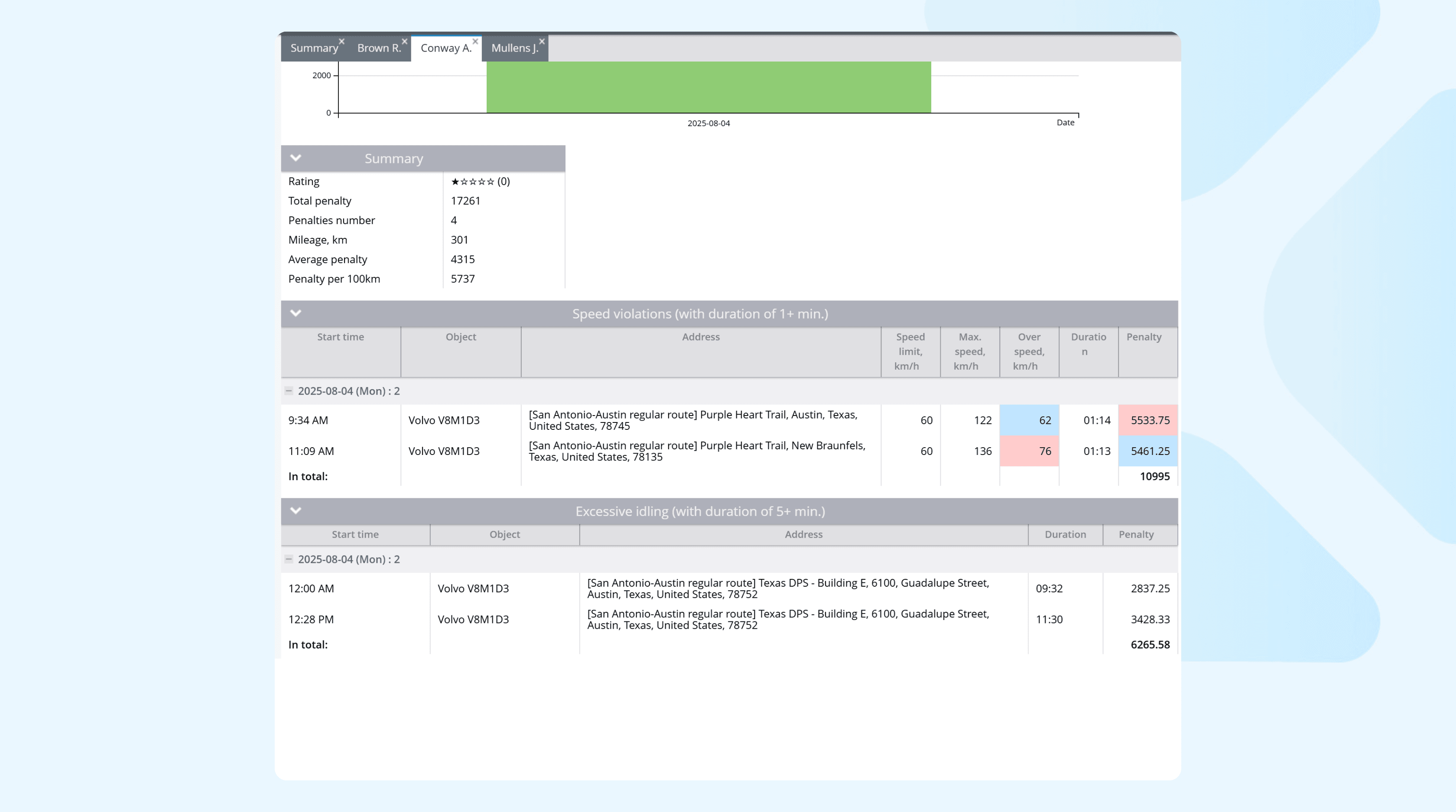Close the Mullens J. tab

pyautogui.click(x=542, y=41)
